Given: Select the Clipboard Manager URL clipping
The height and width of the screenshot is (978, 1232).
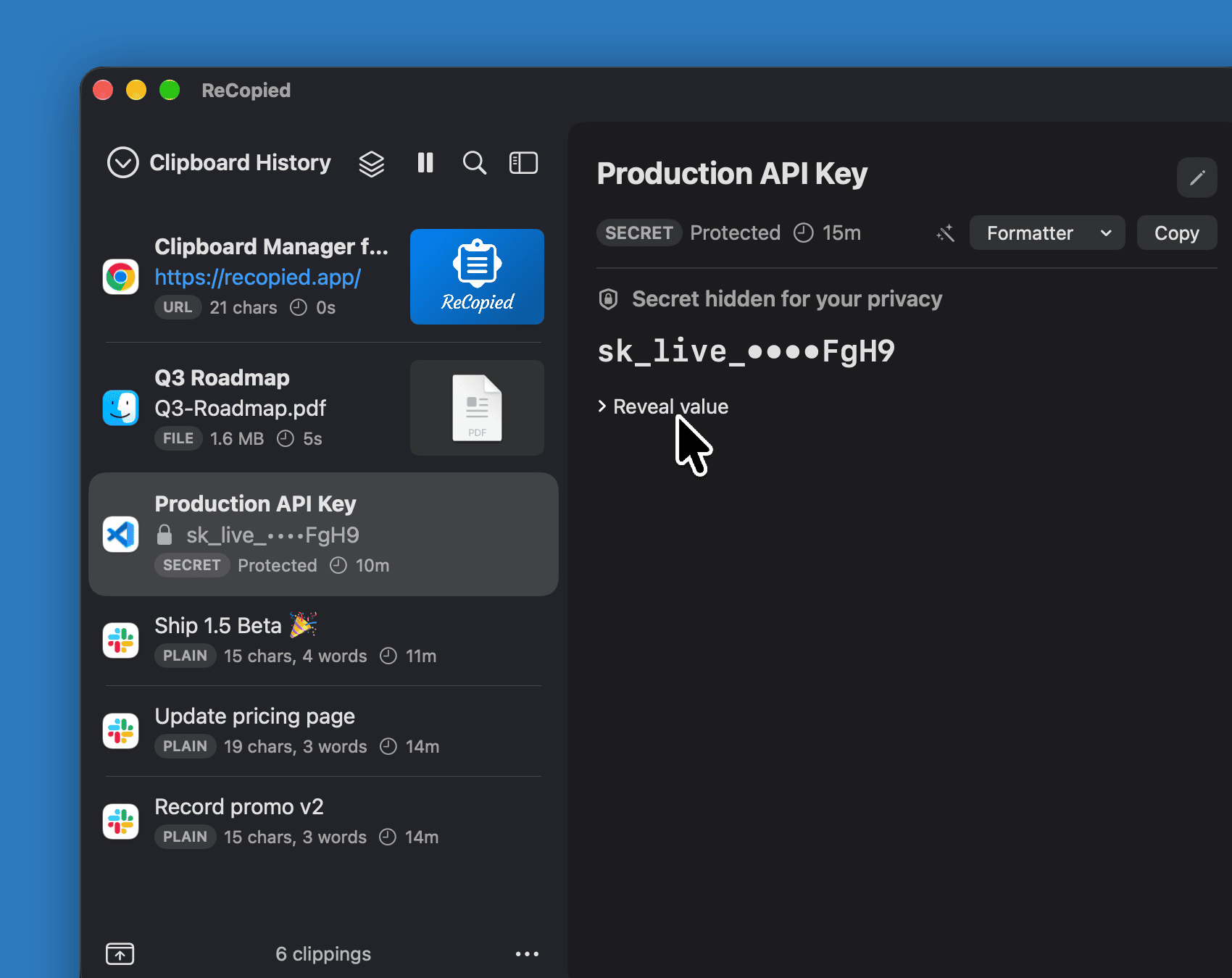Looking at the screenshot, I should pyautogui.click(x=323, y=277).
